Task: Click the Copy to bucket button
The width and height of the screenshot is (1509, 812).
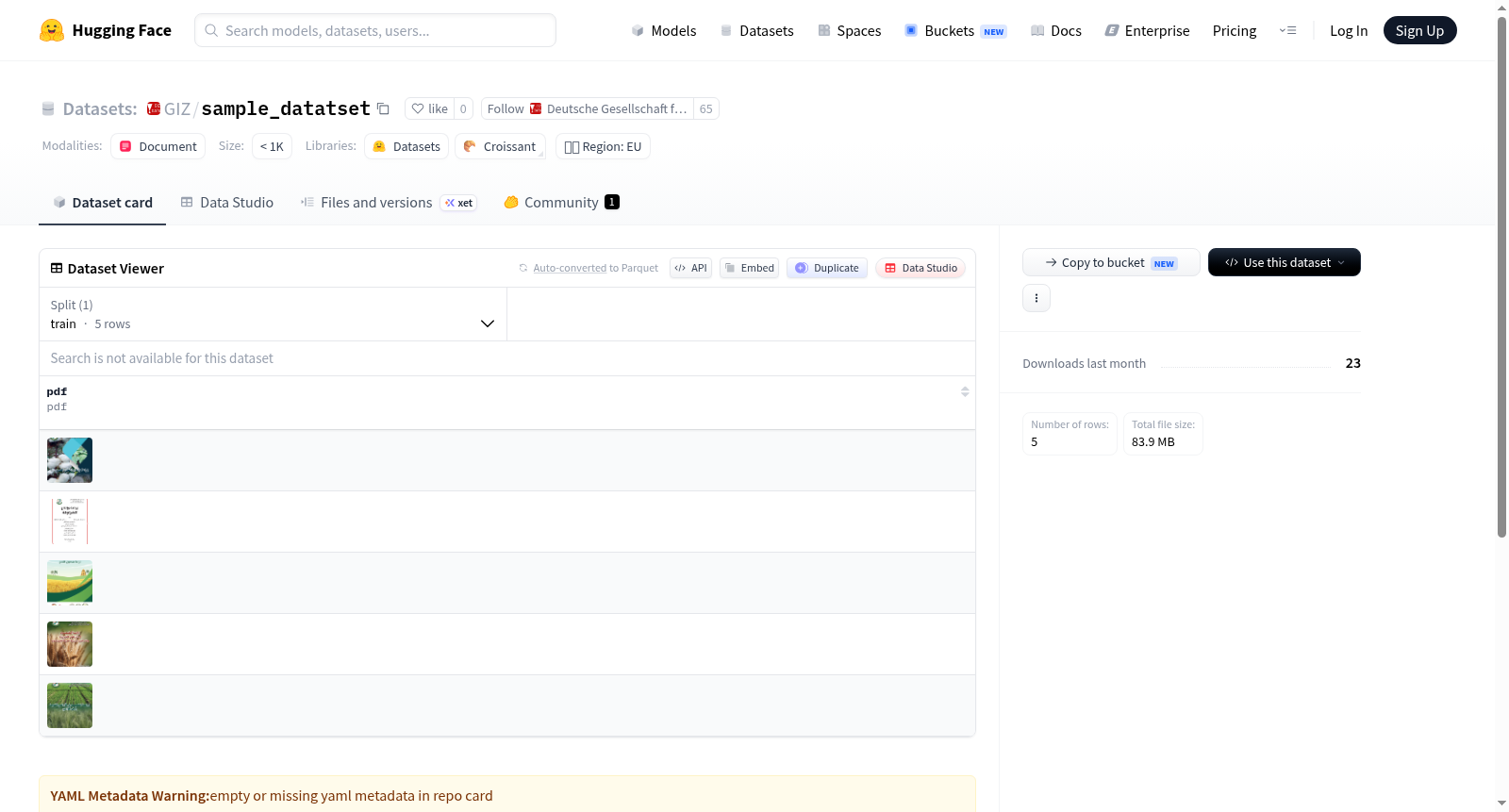Action: pos(1111,262)
